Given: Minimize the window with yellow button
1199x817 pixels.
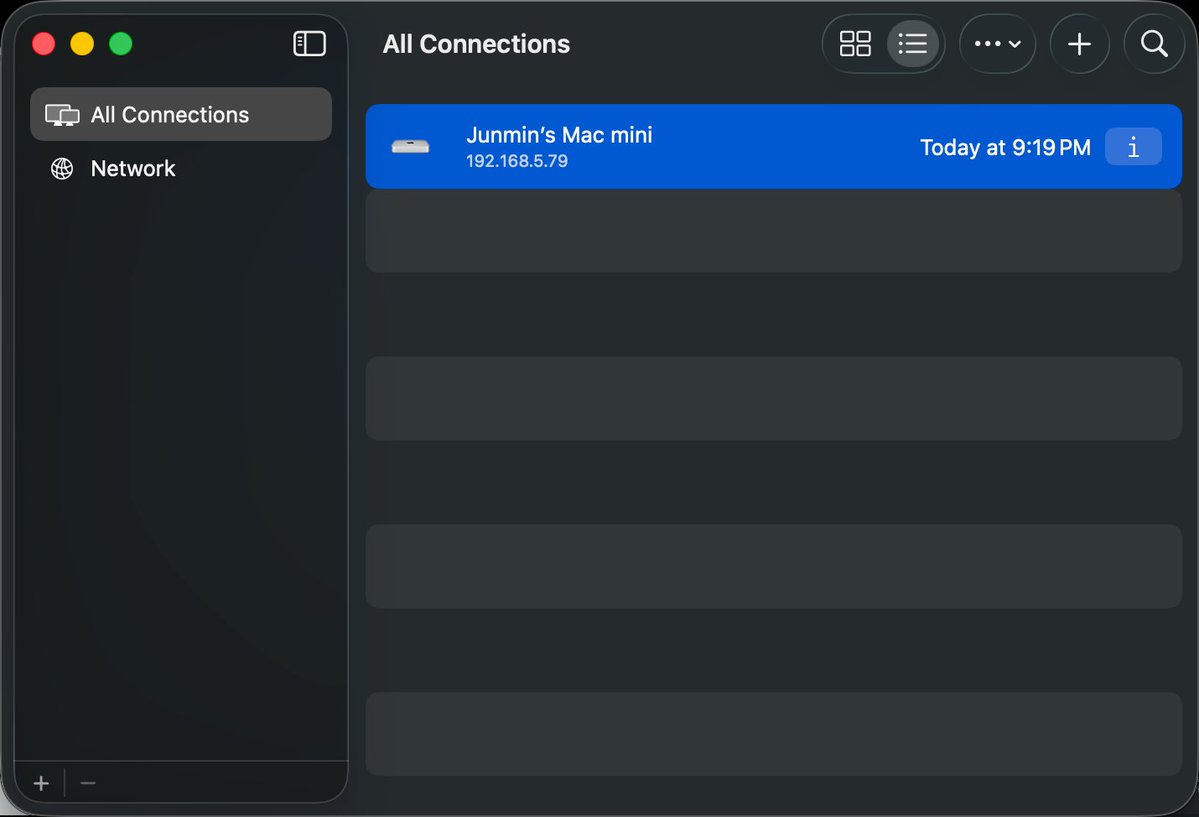Looking at the screenshot, I should coord(82,44).
